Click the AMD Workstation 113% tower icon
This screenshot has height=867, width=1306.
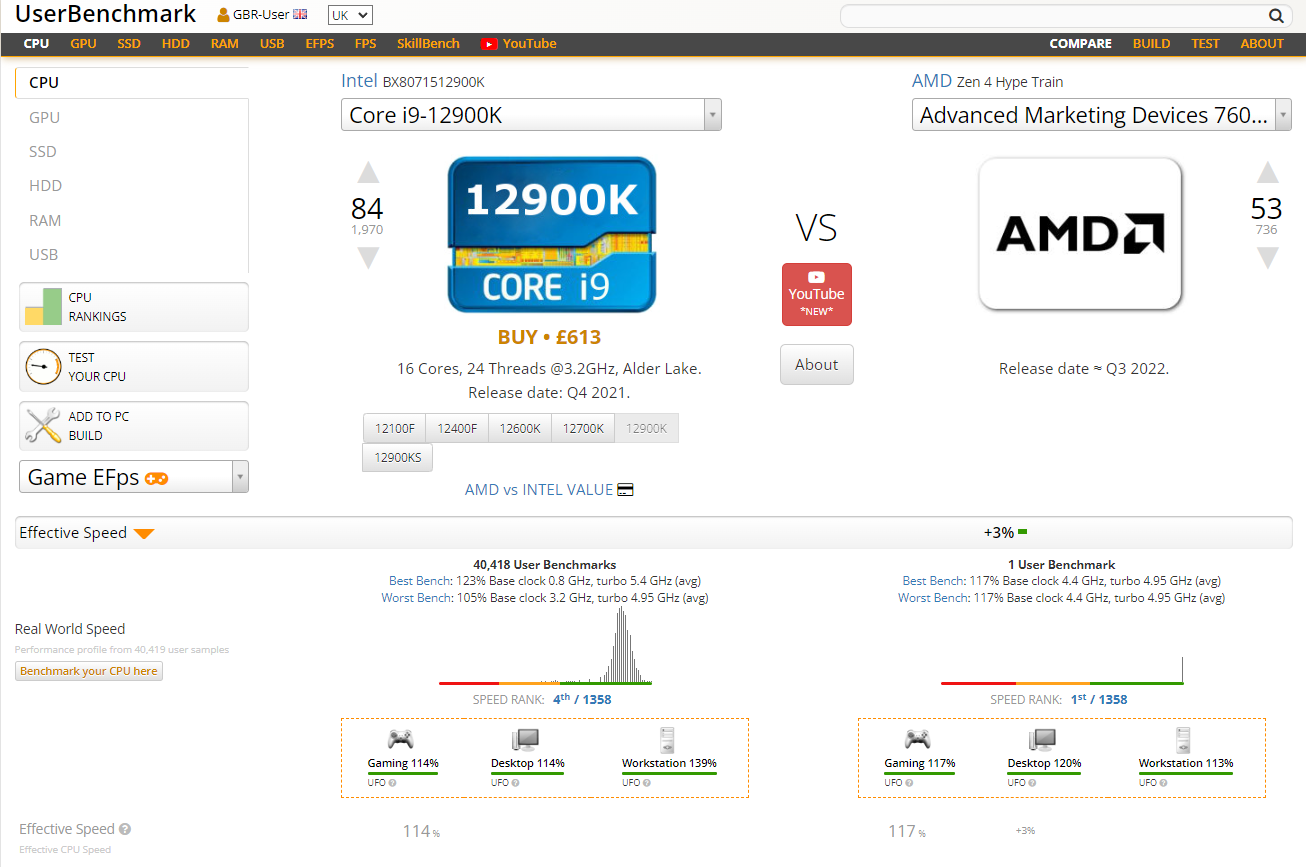1184,740
